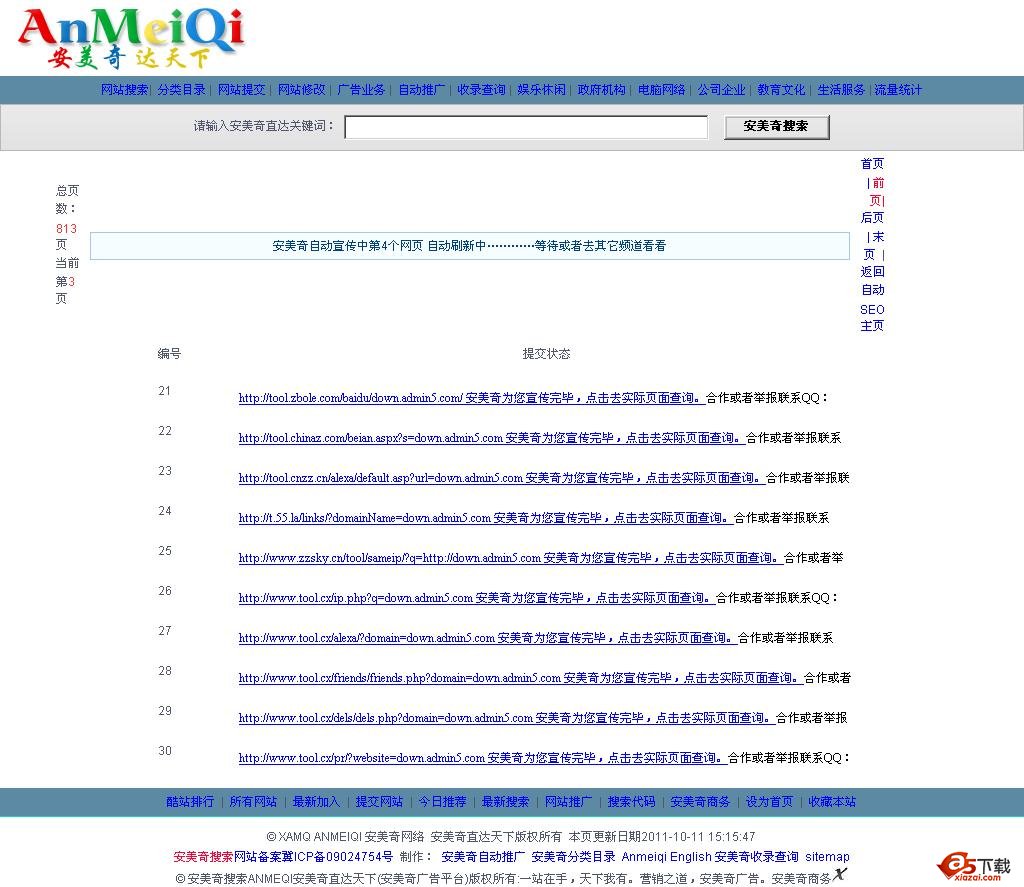Image resolution: width=1024 pixels, height=887 pixels.
Task: Open 安美奇分类目录 footer link
Action: pos(573,856)
